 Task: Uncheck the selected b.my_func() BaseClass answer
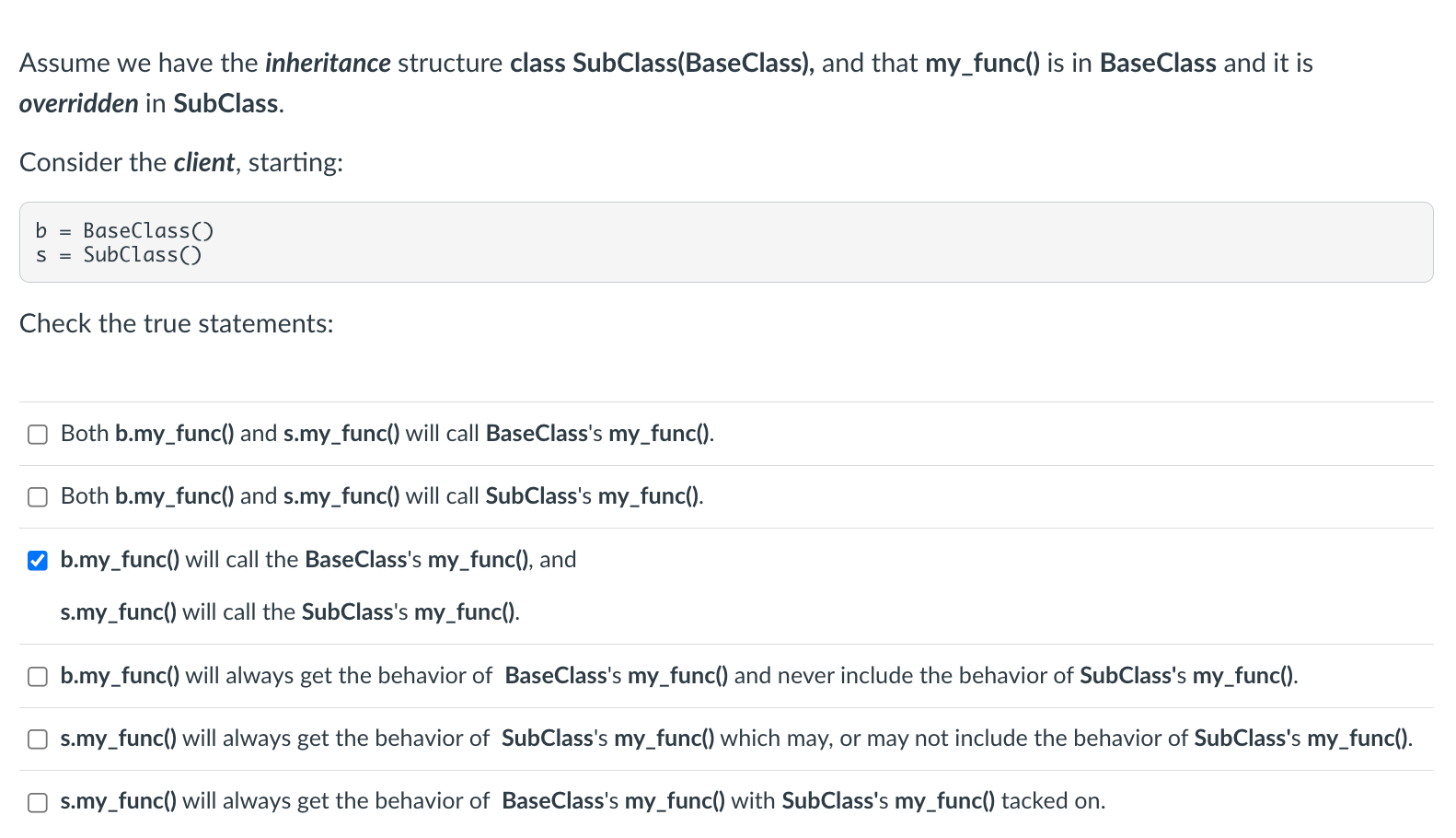[38, 561]
